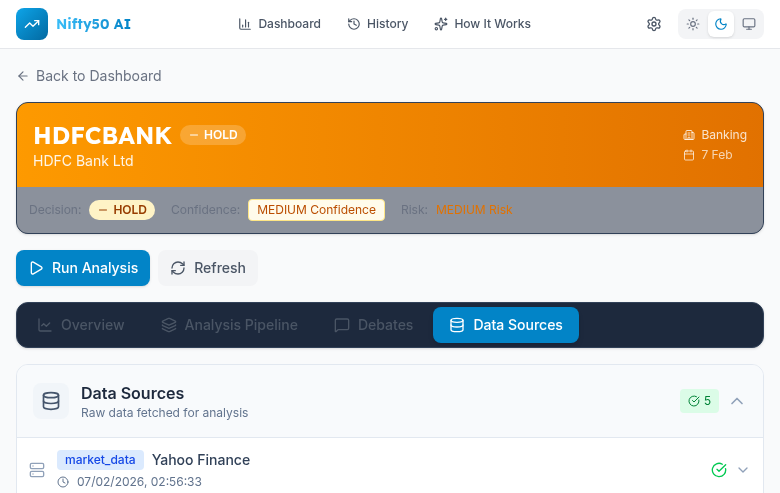This screenshot has height=493, width=780.
Task: Switch to the Debates tab
Action: (373, 325)
